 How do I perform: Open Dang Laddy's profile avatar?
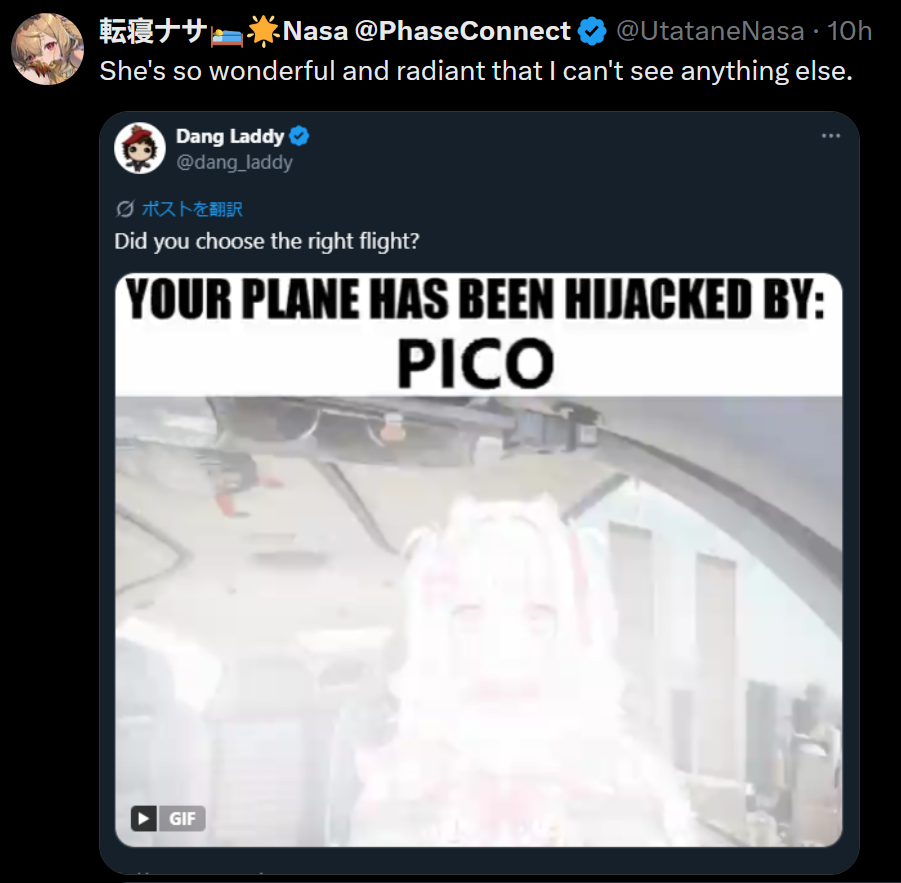click(x=140, y=148)
